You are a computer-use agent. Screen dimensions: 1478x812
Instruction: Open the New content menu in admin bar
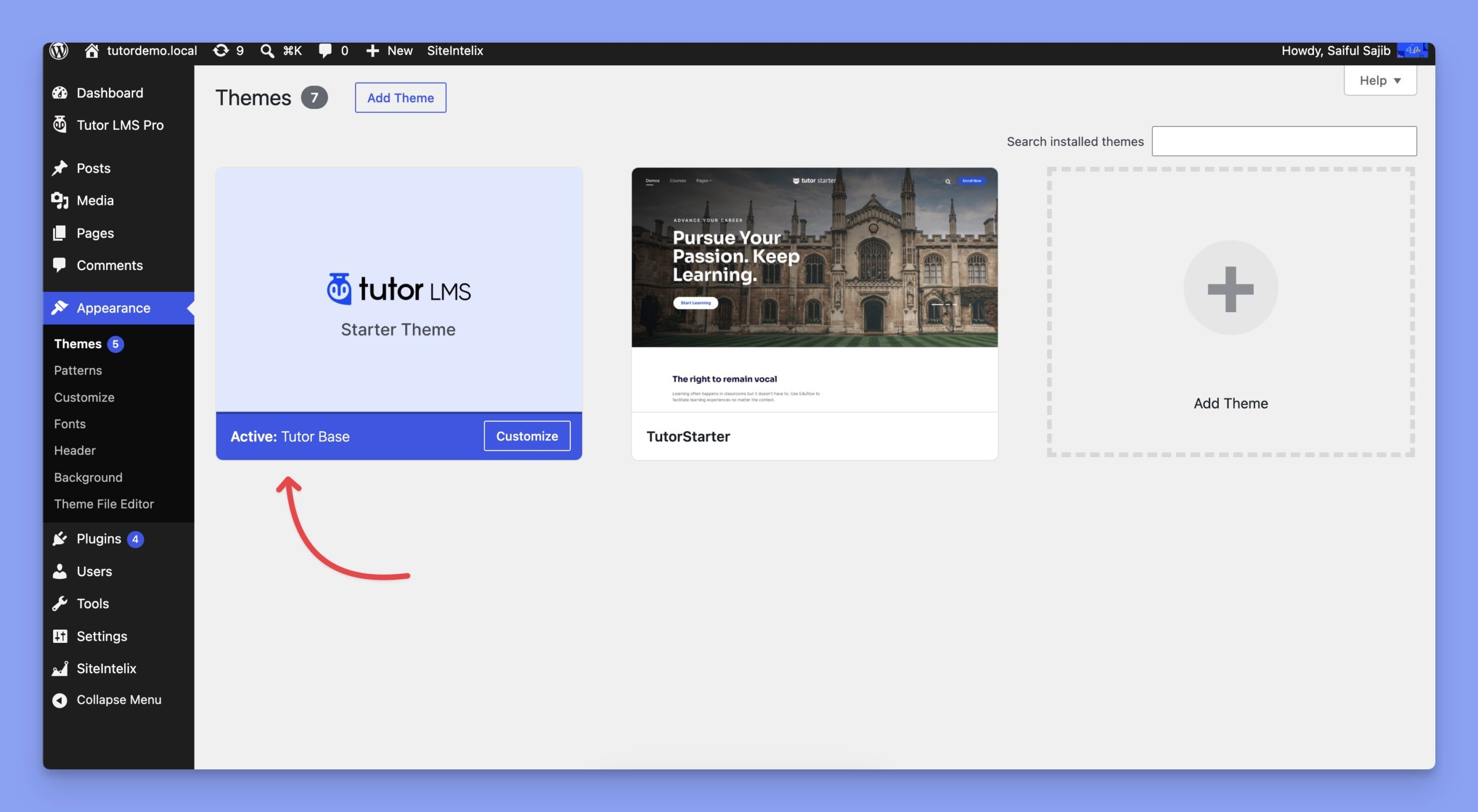pos(400,51)
